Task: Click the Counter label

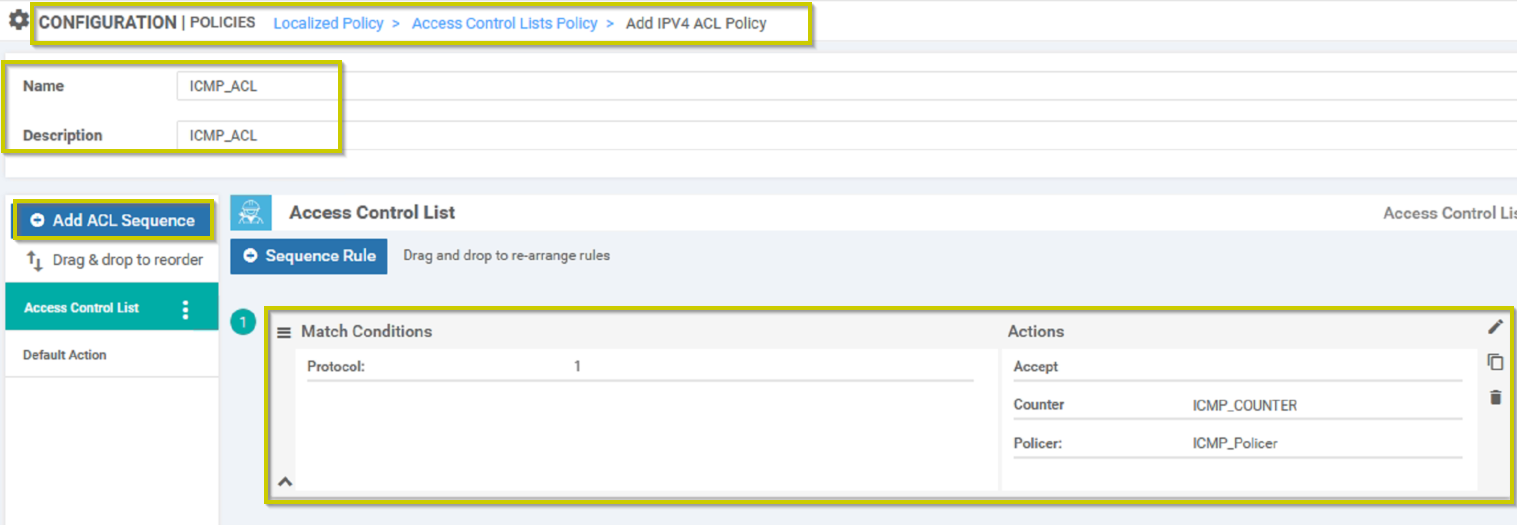Action: pos(1039,405)
